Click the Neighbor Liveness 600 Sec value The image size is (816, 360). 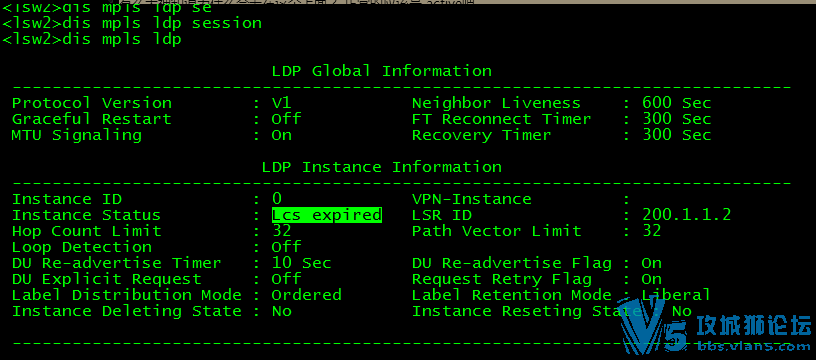677,102
